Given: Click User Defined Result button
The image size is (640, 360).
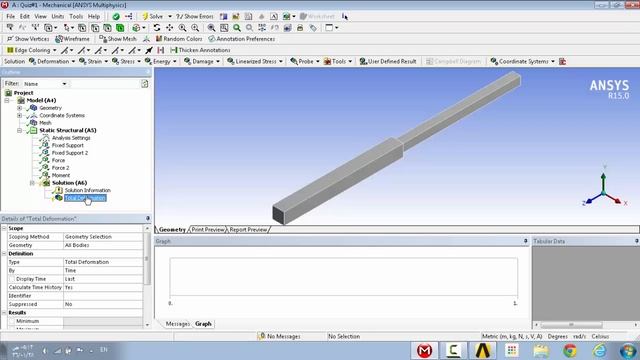Looking at the screenshot, I should (388, 61).
